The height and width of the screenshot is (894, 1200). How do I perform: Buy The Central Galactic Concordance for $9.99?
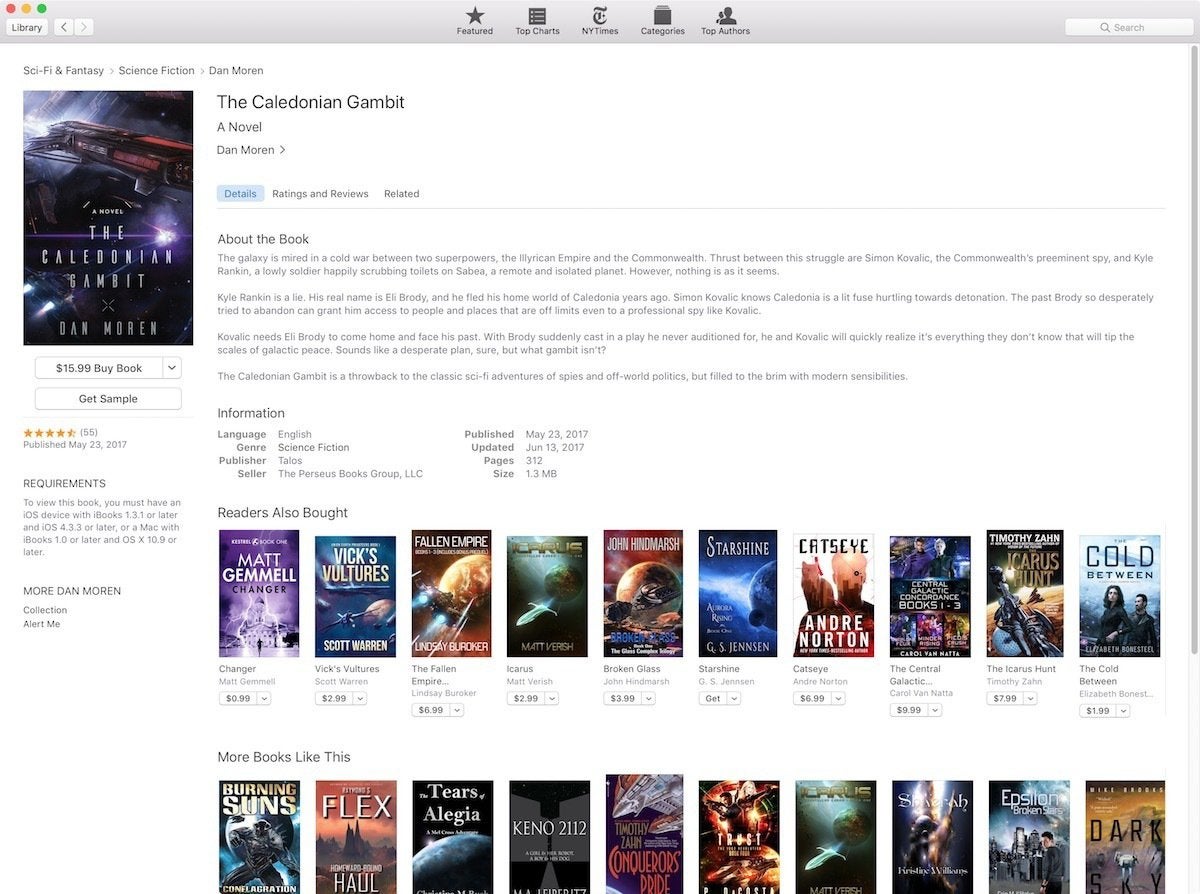(909, 710)
